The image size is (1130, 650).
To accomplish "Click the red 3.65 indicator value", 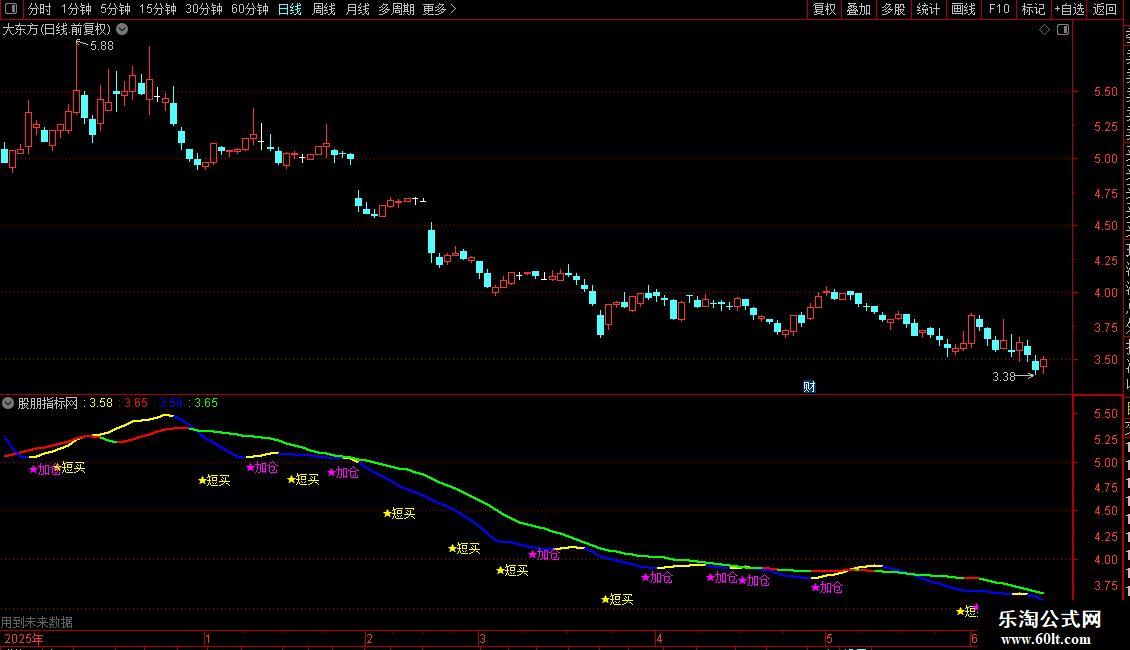I will click(136, 404).
